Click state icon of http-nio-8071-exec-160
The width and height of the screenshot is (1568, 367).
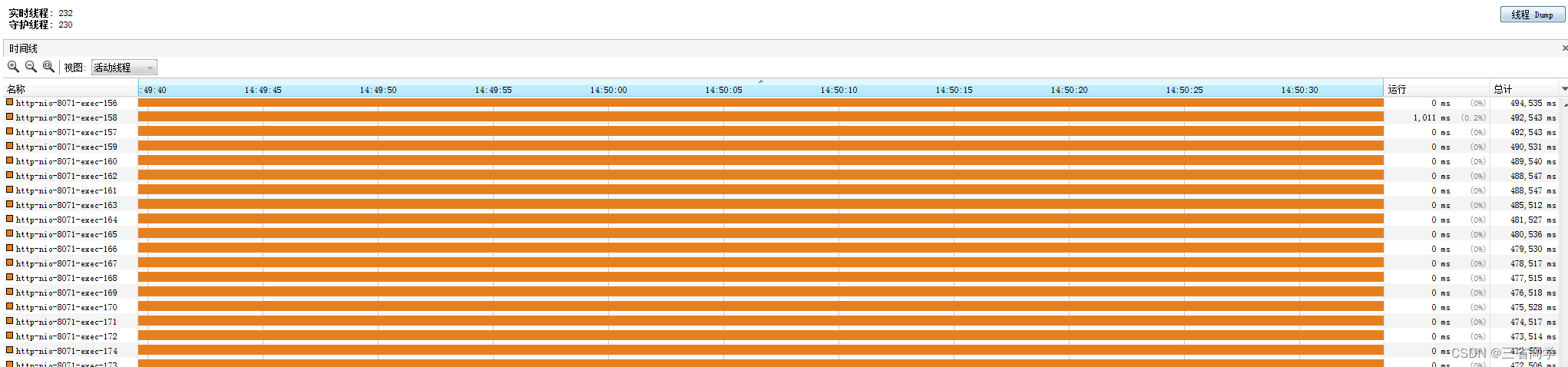point(10,160)
